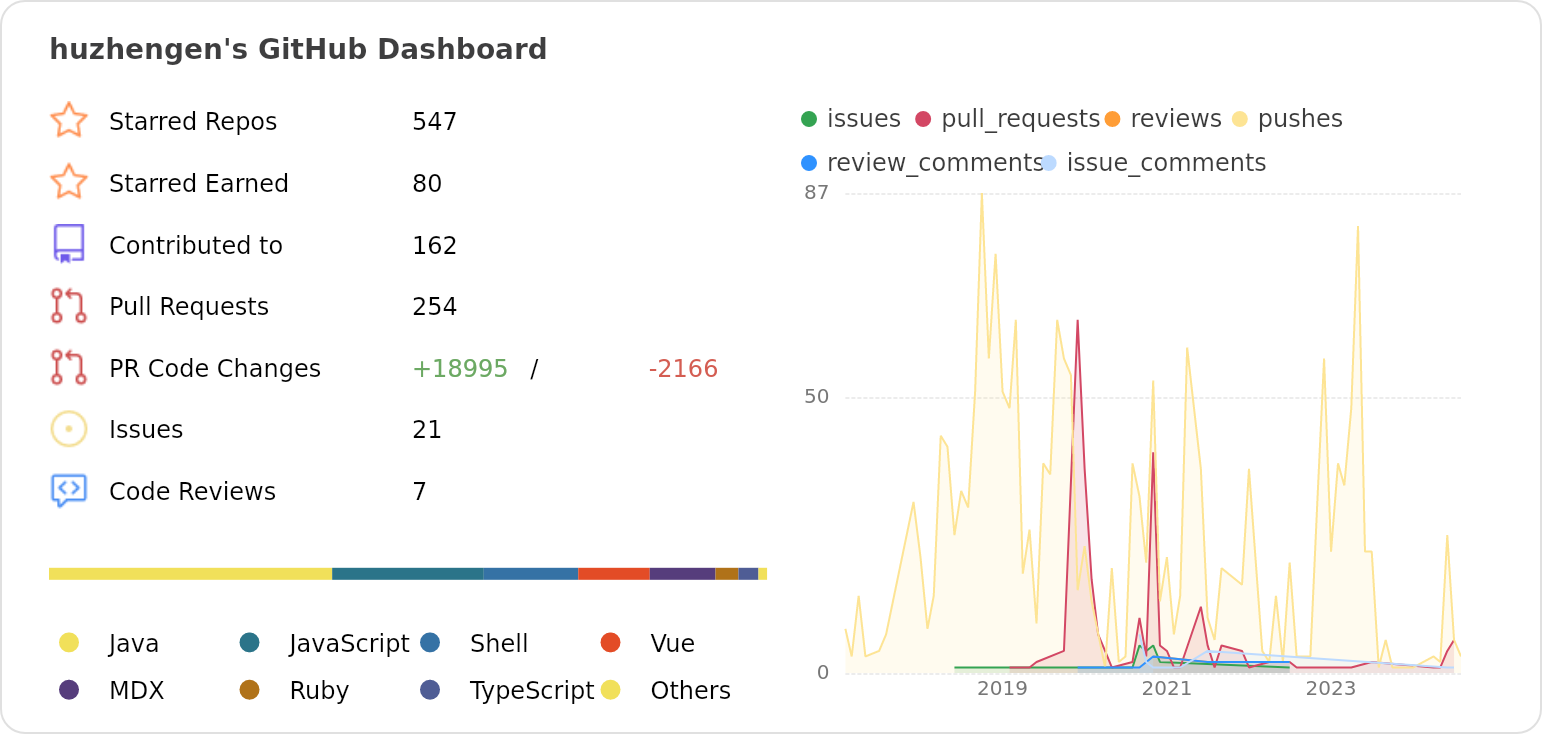Image resolution: width=1542 pixels, height=734 pixels.
Task: Click the 0 y-axis label
Action: [823, 673]
